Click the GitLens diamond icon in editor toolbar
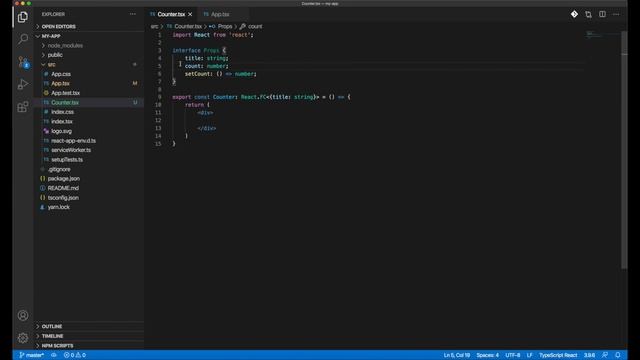 pyautogui.click(x=574, y=14)
